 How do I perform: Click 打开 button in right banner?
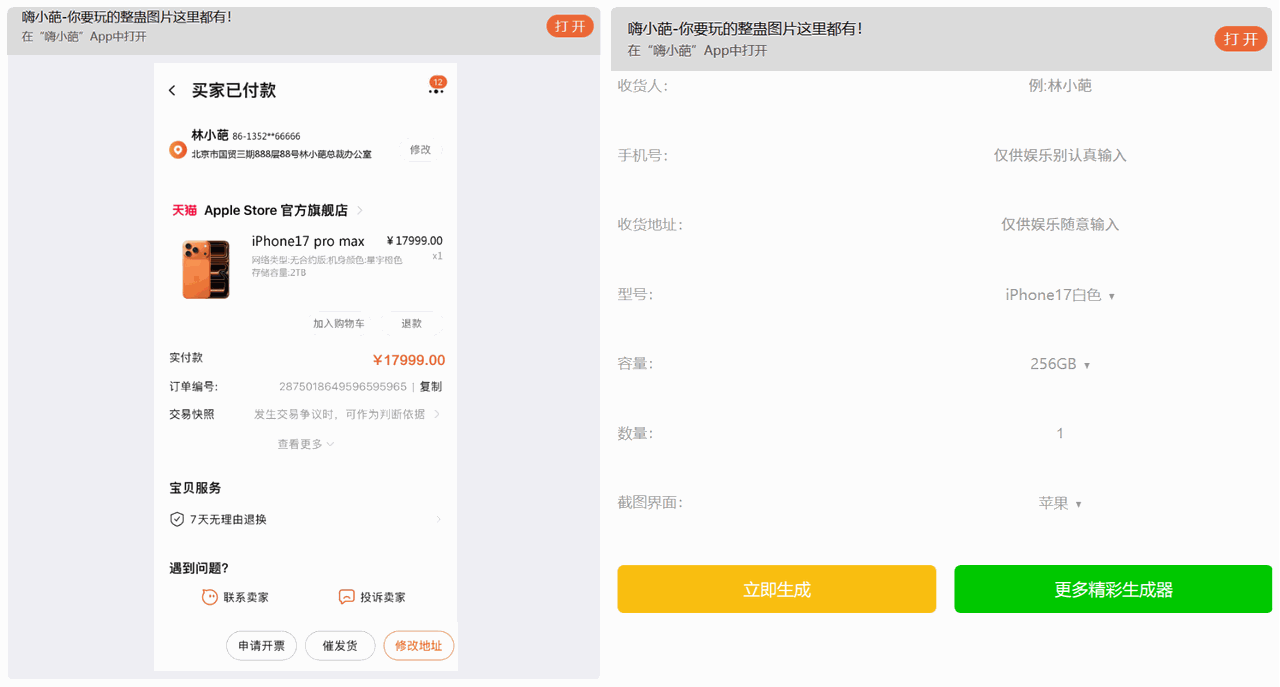1241,39
